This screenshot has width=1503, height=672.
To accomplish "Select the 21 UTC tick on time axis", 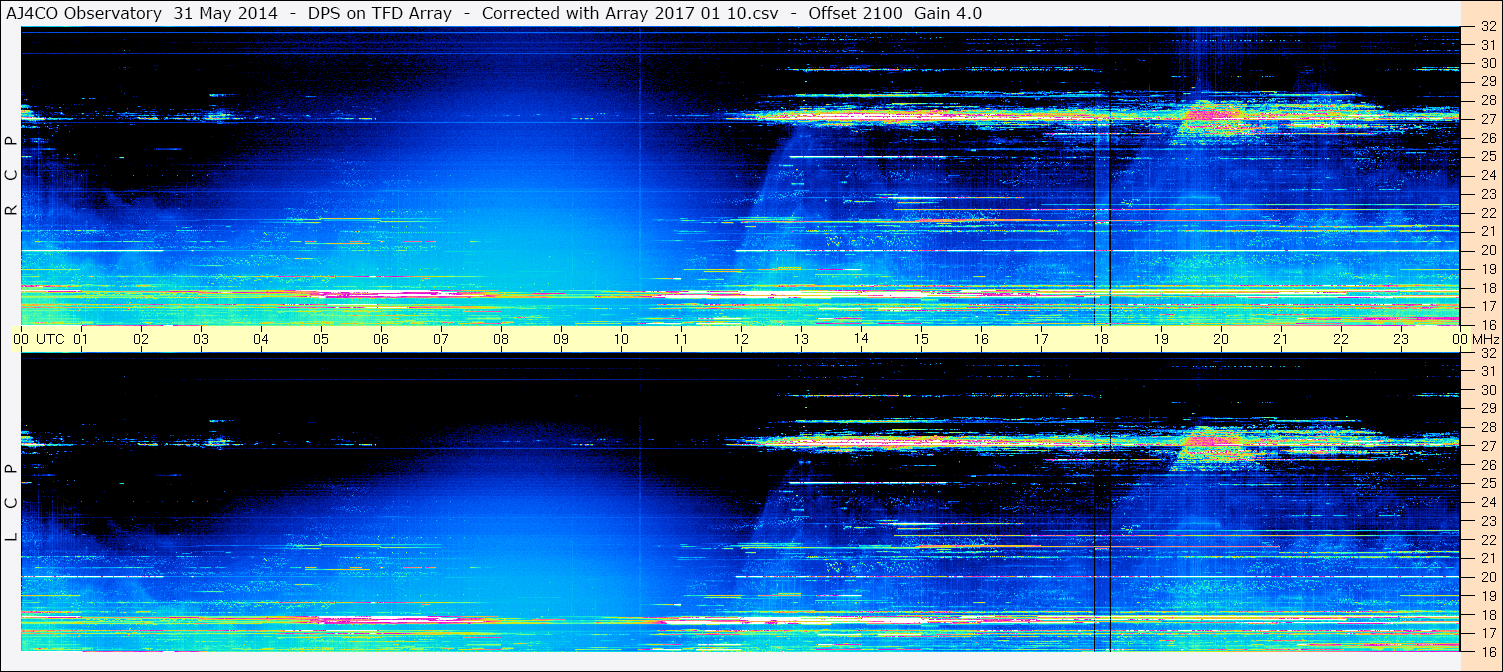I will point(1281,339).
